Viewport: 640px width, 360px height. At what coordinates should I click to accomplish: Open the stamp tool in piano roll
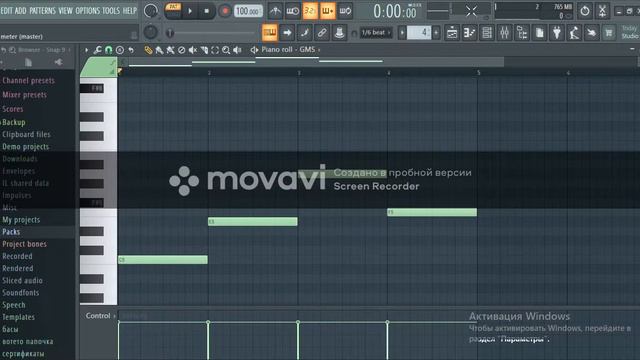tap(120, 50)
